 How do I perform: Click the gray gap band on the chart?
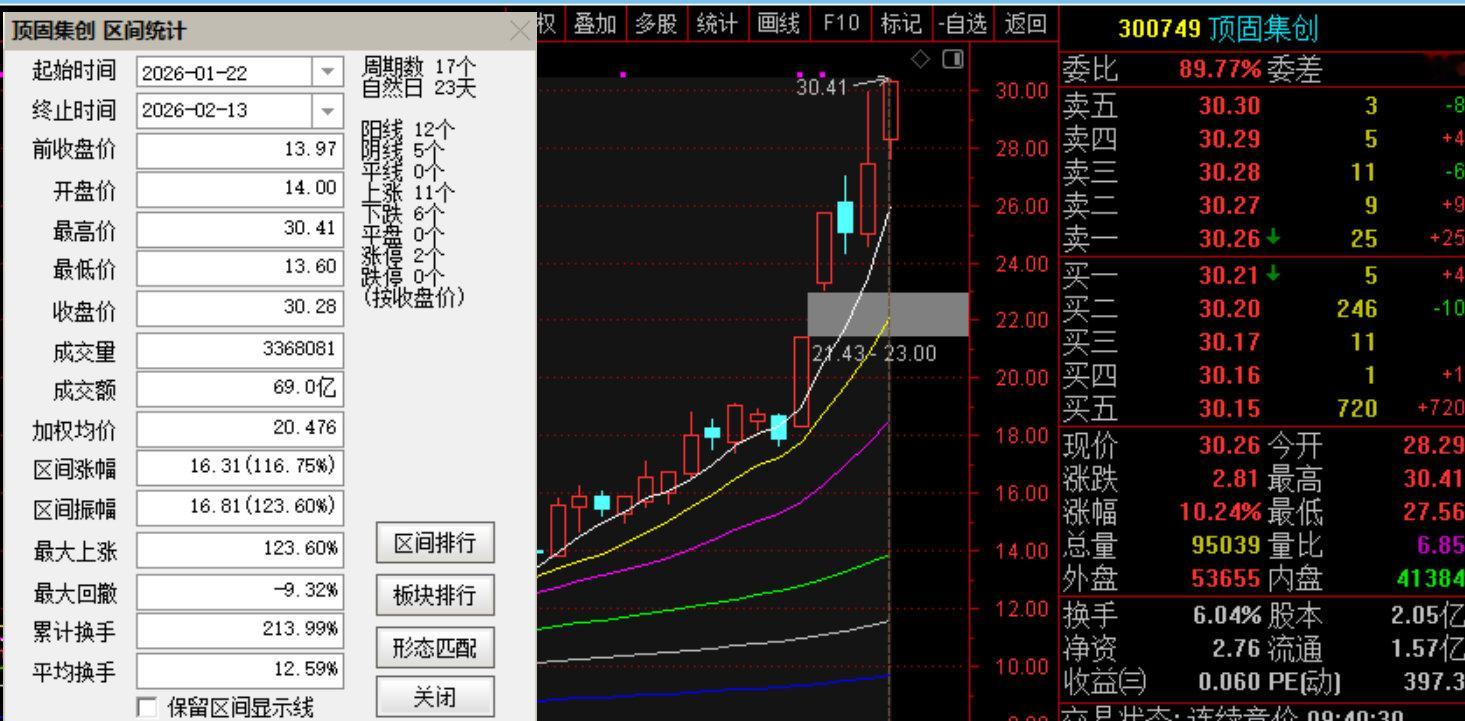pyautogui.click(x=888, y=314)
